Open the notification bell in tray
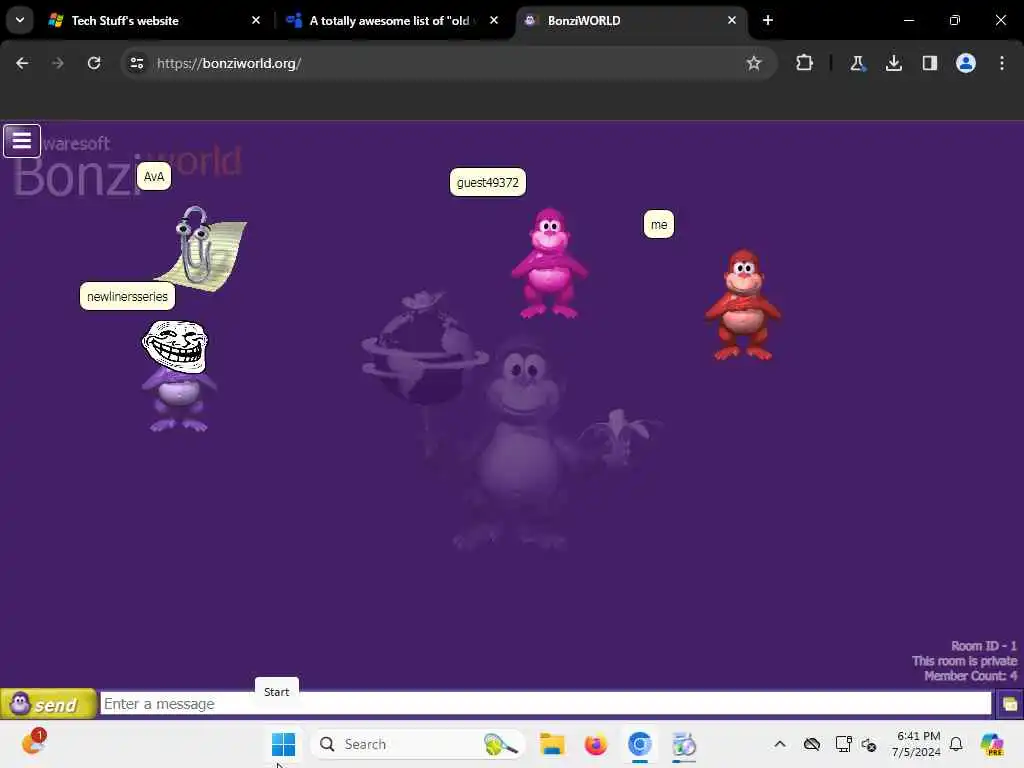This screenshot has width=1024, height=768. click(956, 744)
